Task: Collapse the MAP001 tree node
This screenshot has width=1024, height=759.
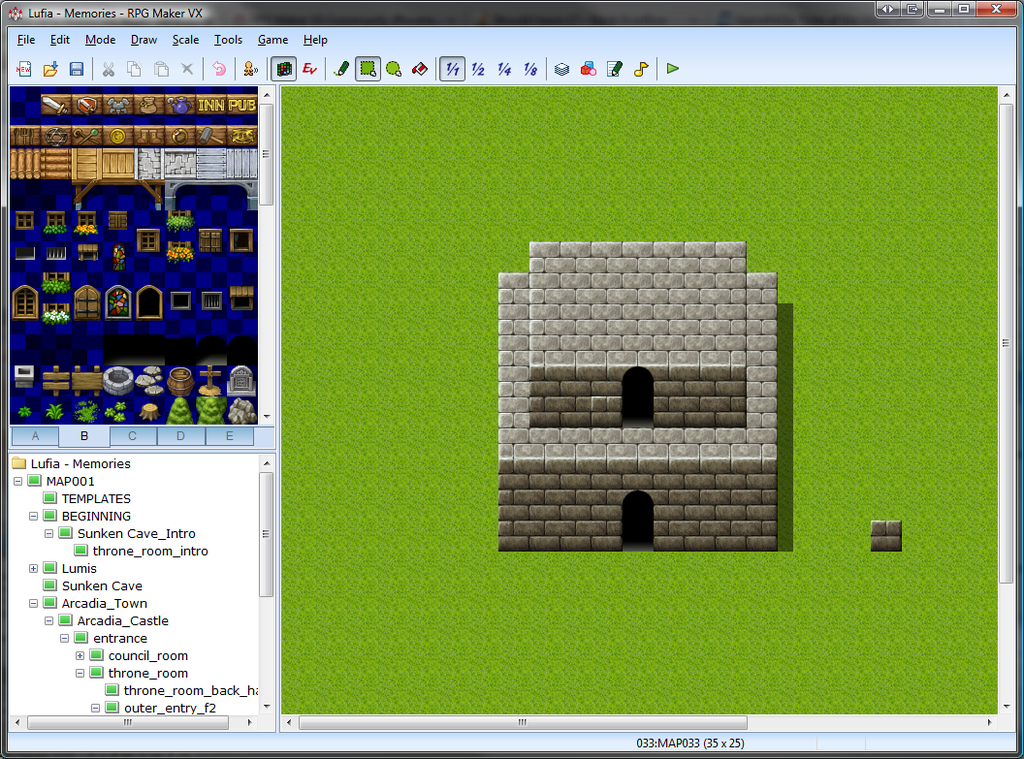Action: click(18, 481)
